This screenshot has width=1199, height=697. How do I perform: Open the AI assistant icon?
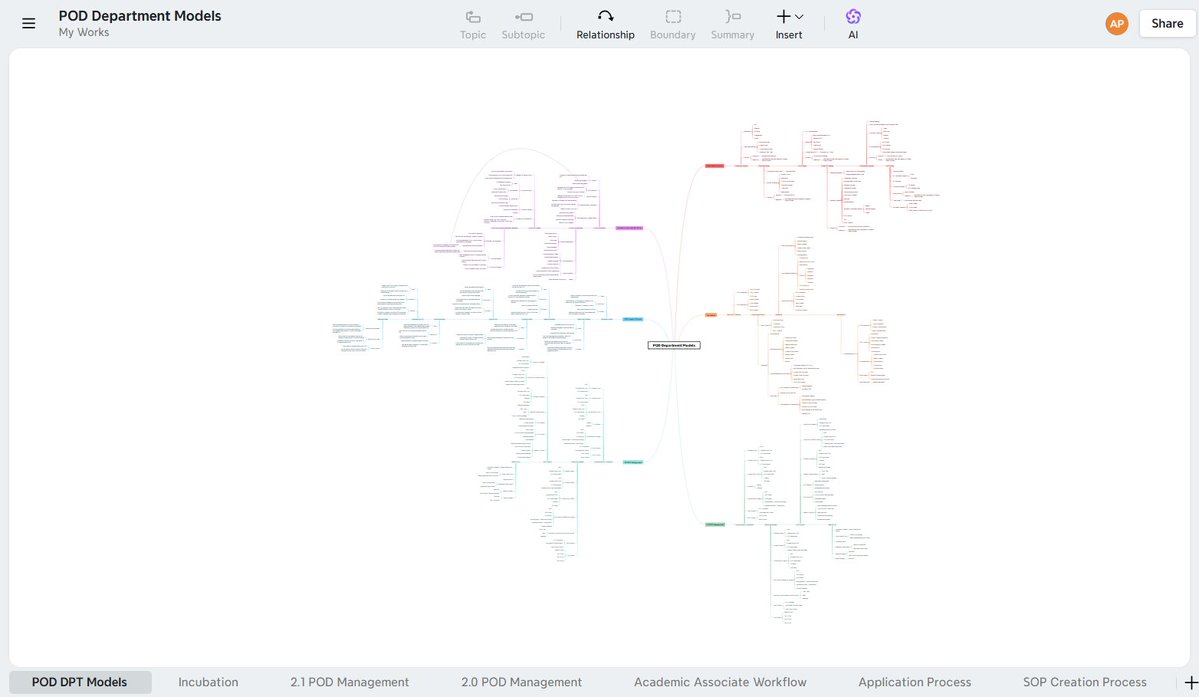pyautogui.click(x=853, y=24)
